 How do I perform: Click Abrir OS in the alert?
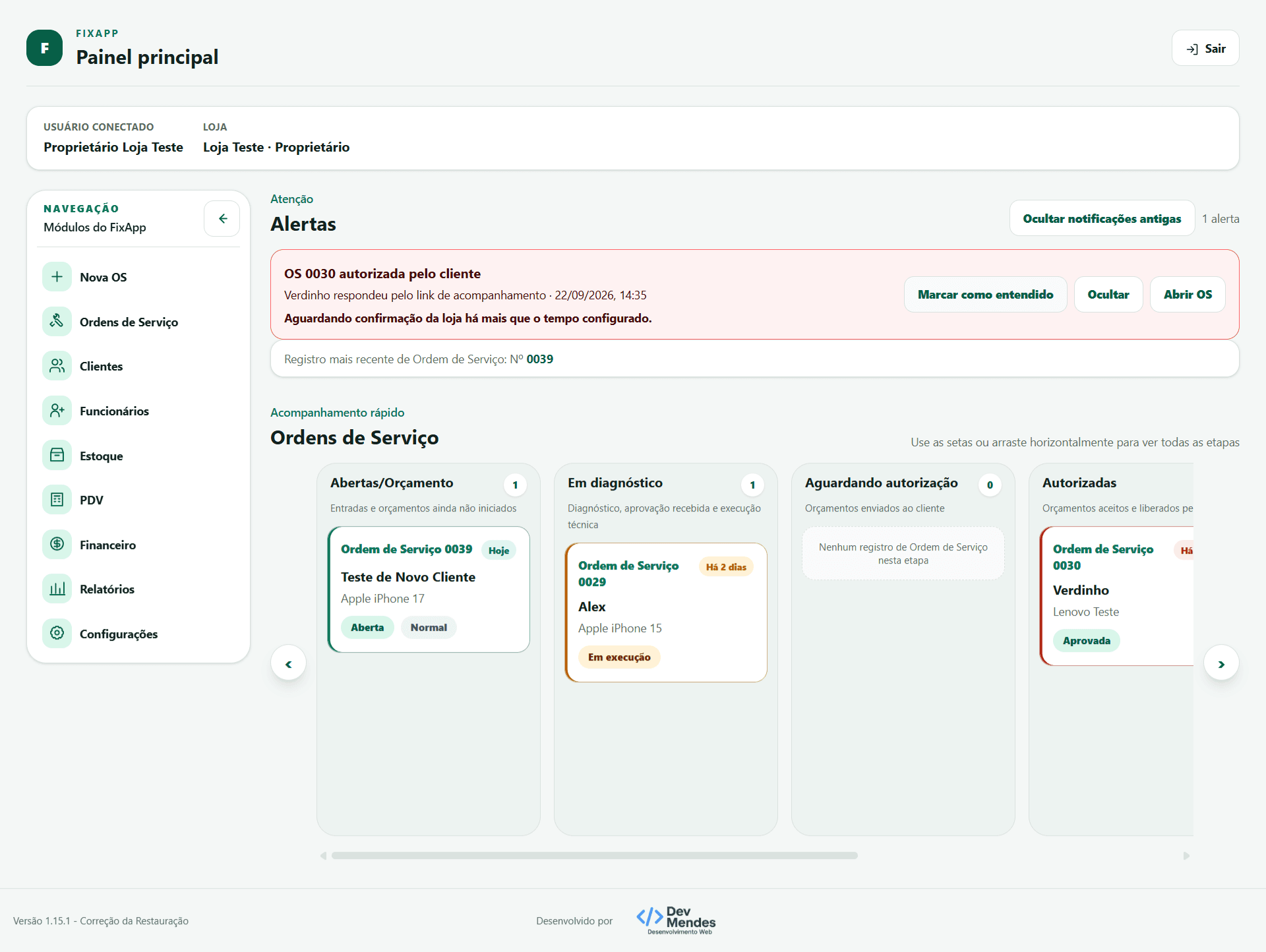[x=1188, y=294]
